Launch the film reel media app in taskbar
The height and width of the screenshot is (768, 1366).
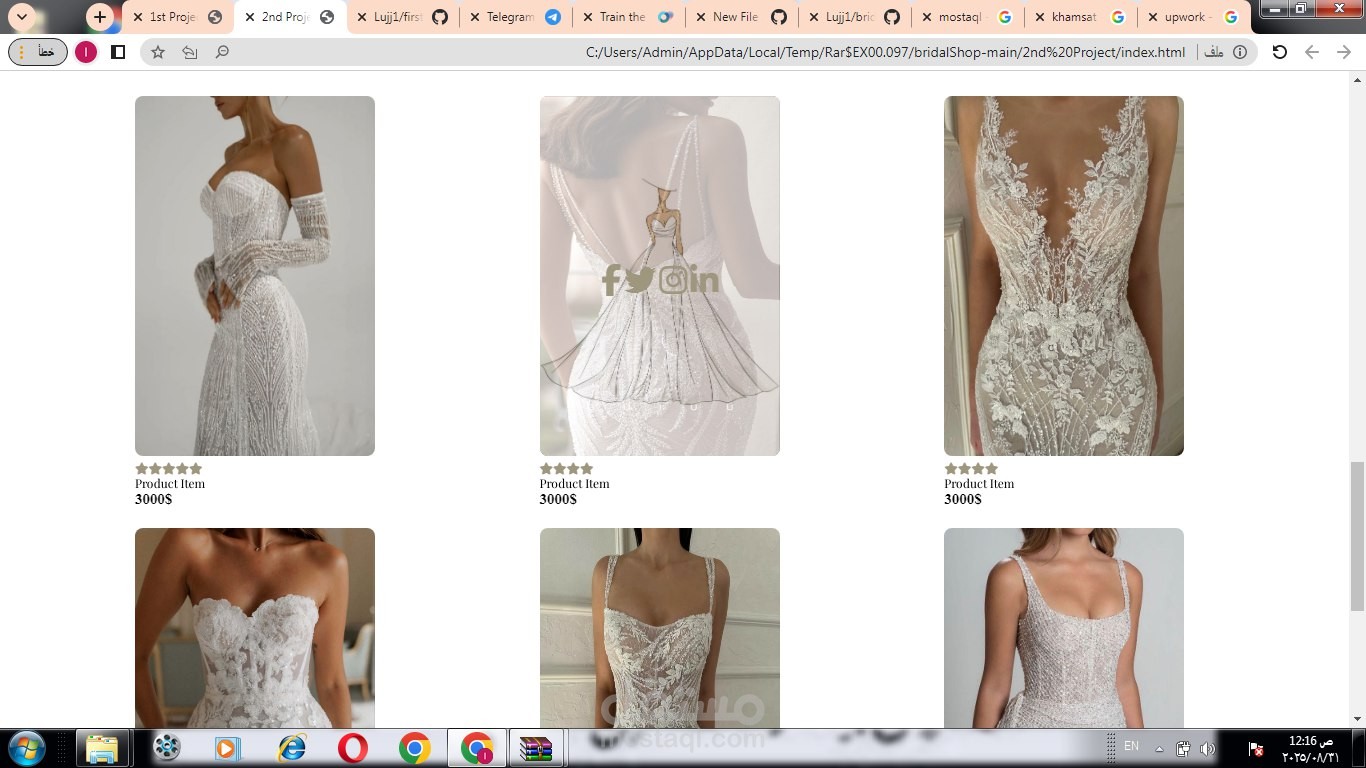167,748
